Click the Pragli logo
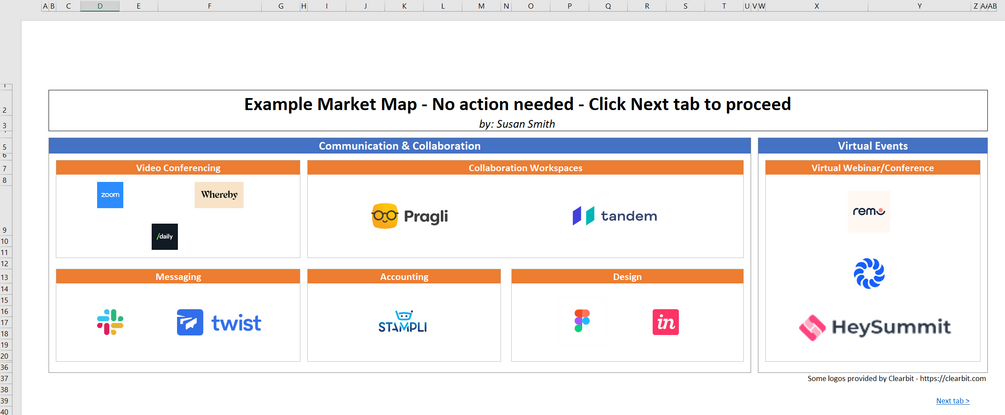This screenshot has height=415, width=1005. tap(410, 216)
